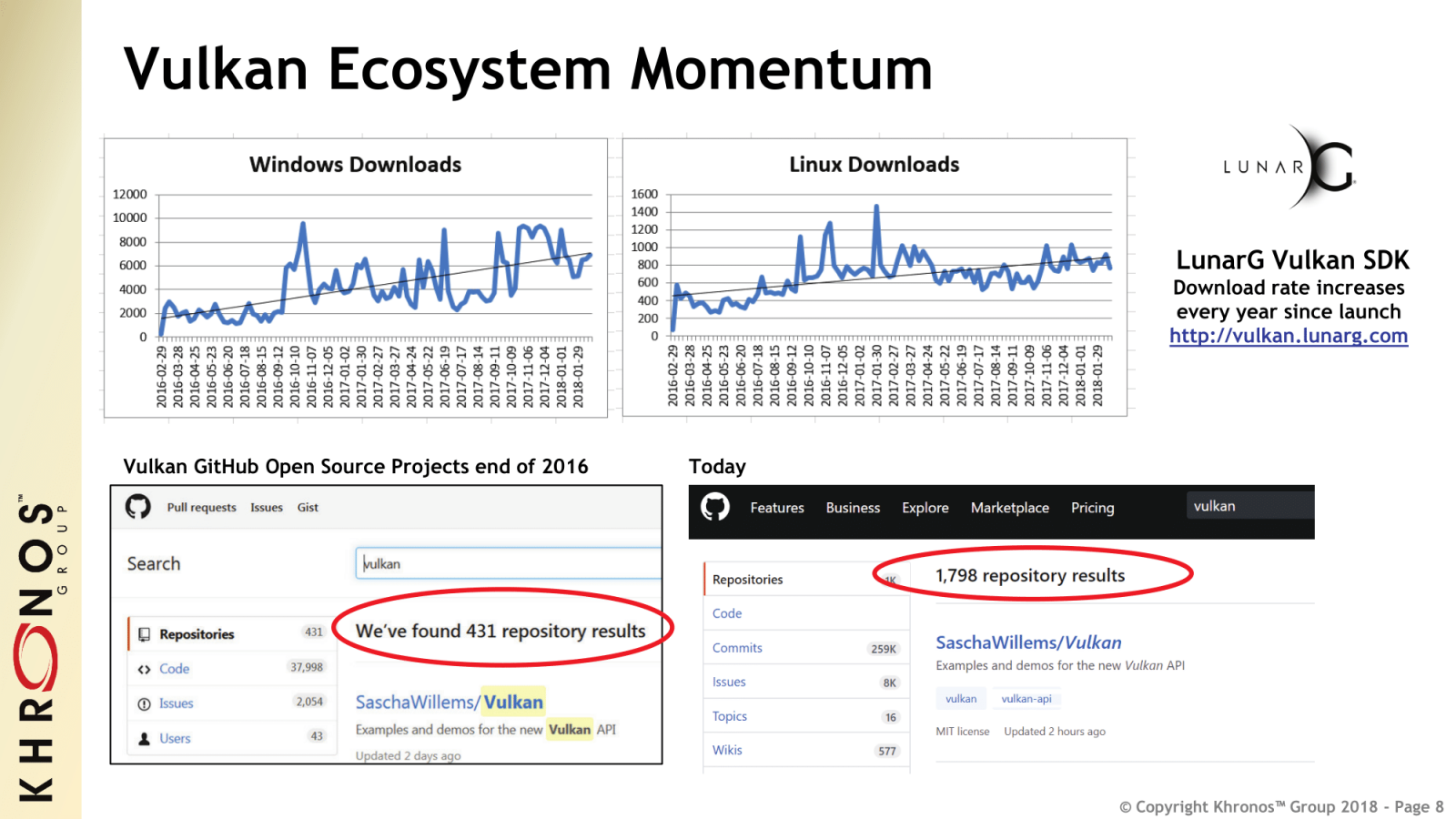1456x819 pixels.
Task: Click the 'vulkan-api' topic tag
Action: [1026, 699]
